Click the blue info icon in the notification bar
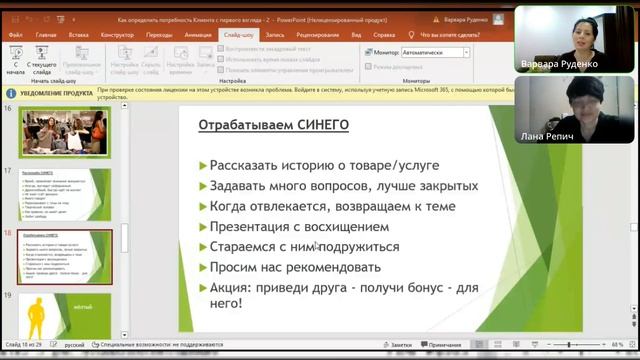The image size is (640, 360). (11, 93)
